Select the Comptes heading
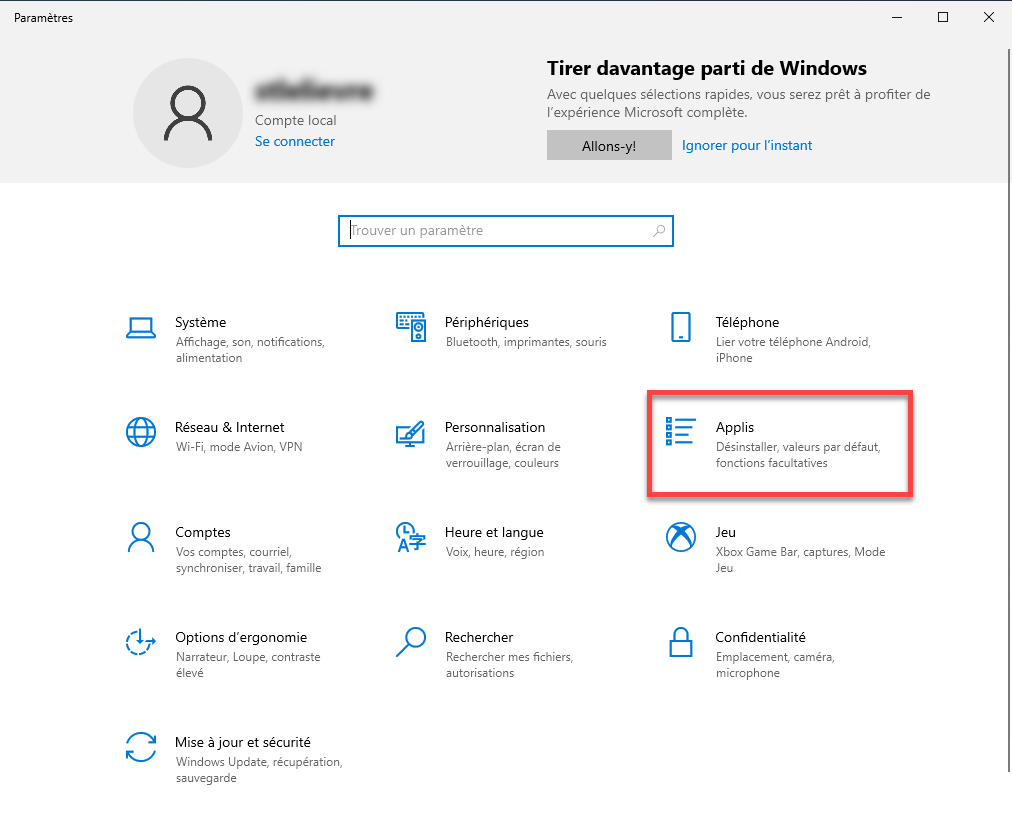The height and width of the screenshot is (830, 1012). click(203, 532)
